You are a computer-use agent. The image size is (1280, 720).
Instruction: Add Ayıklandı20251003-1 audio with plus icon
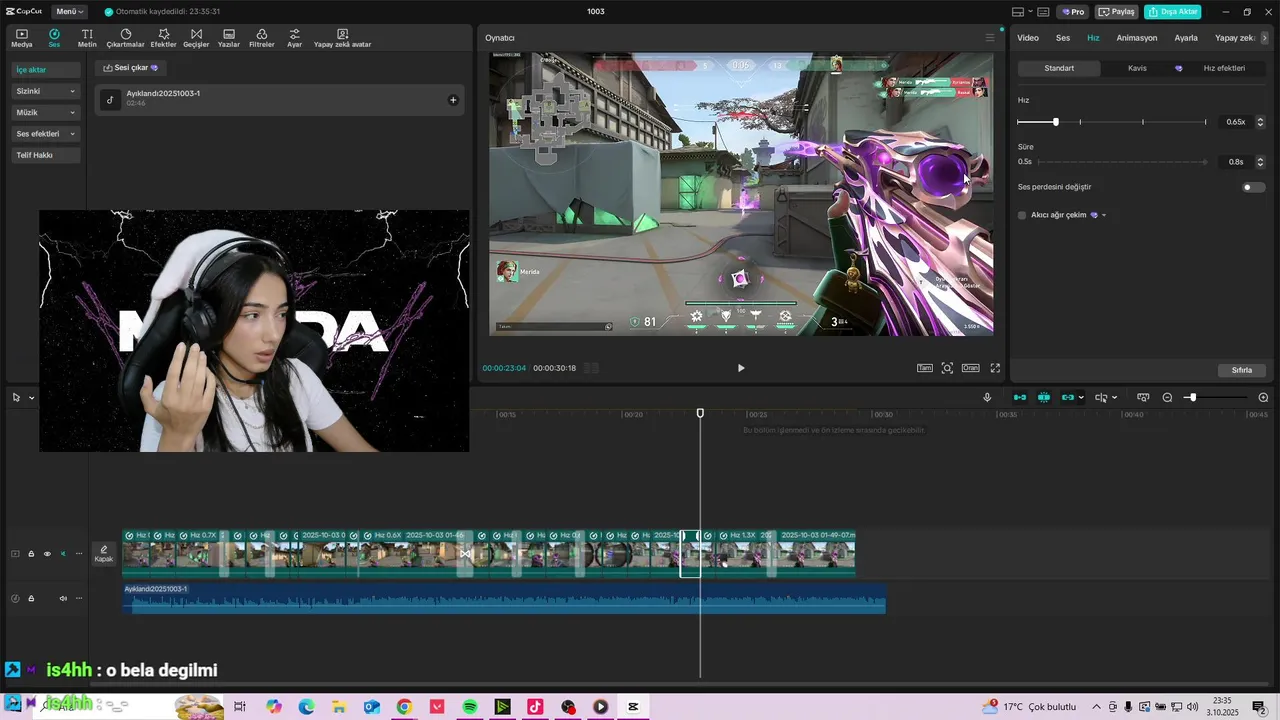point(453,100)
